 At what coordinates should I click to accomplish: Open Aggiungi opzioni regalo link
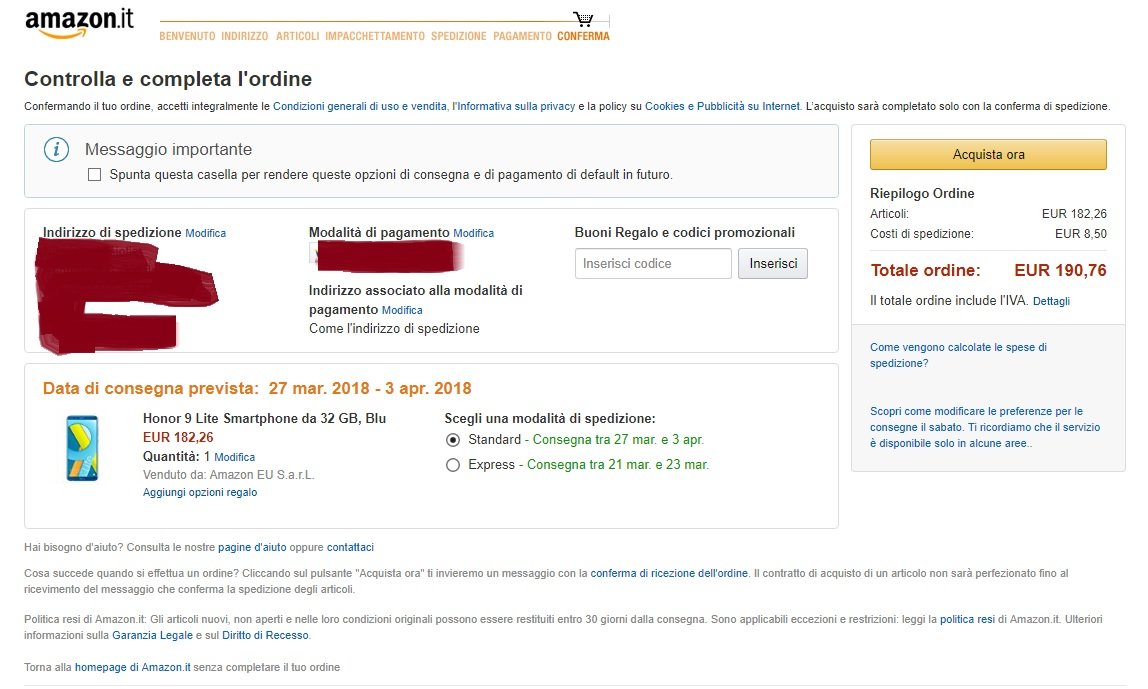200,492
